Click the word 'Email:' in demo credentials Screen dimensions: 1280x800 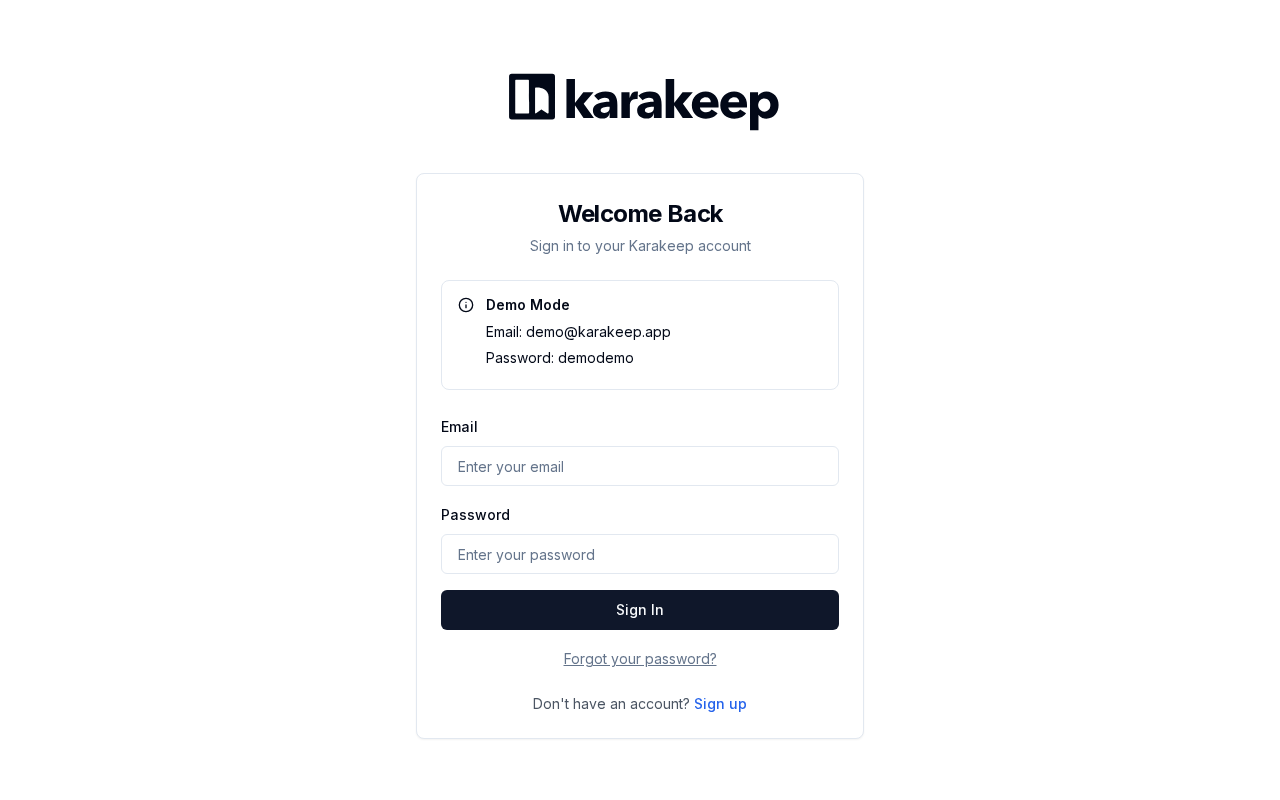point(504,332)
